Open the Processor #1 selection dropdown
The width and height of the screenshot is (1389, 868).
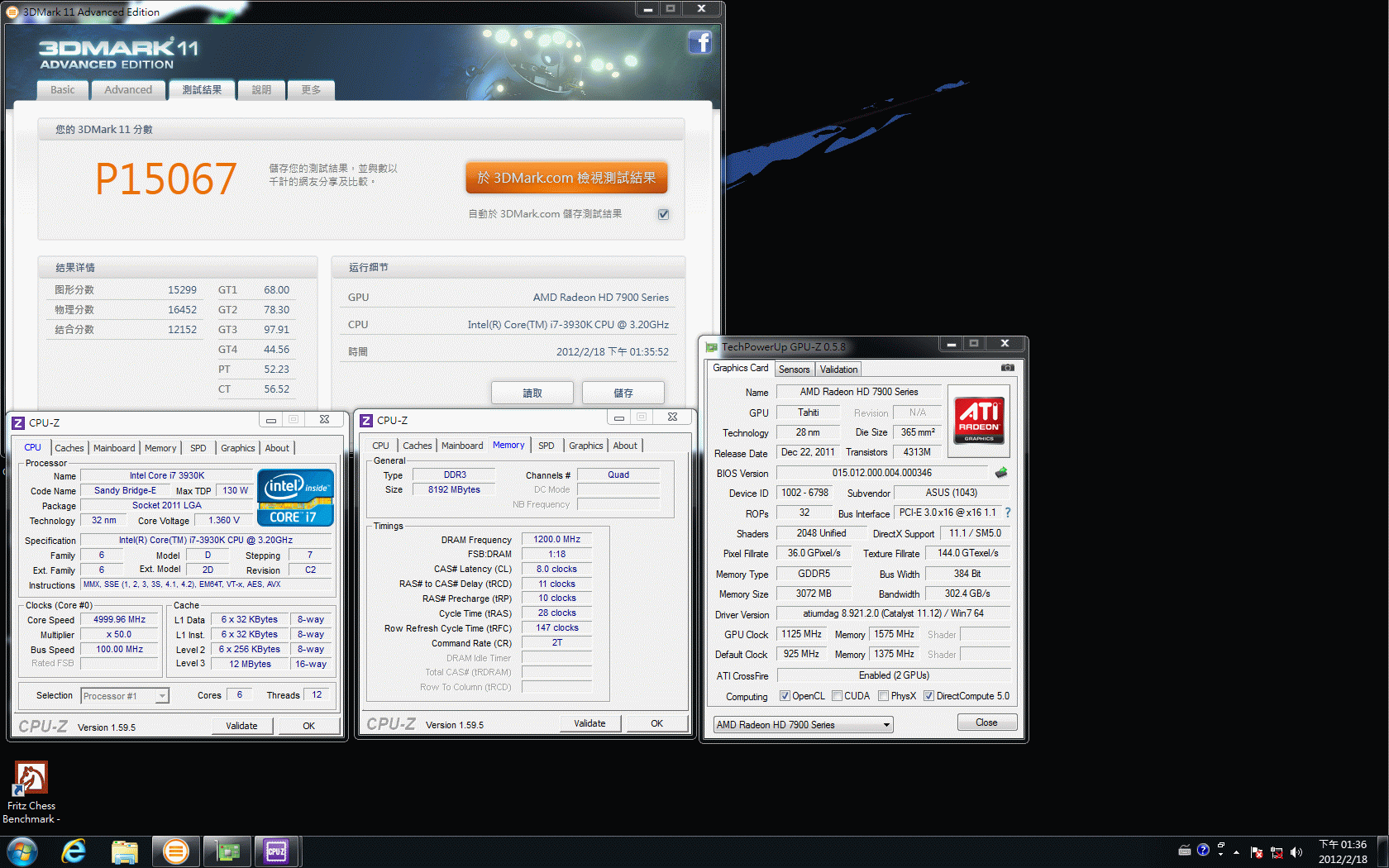tap(125, 696)
